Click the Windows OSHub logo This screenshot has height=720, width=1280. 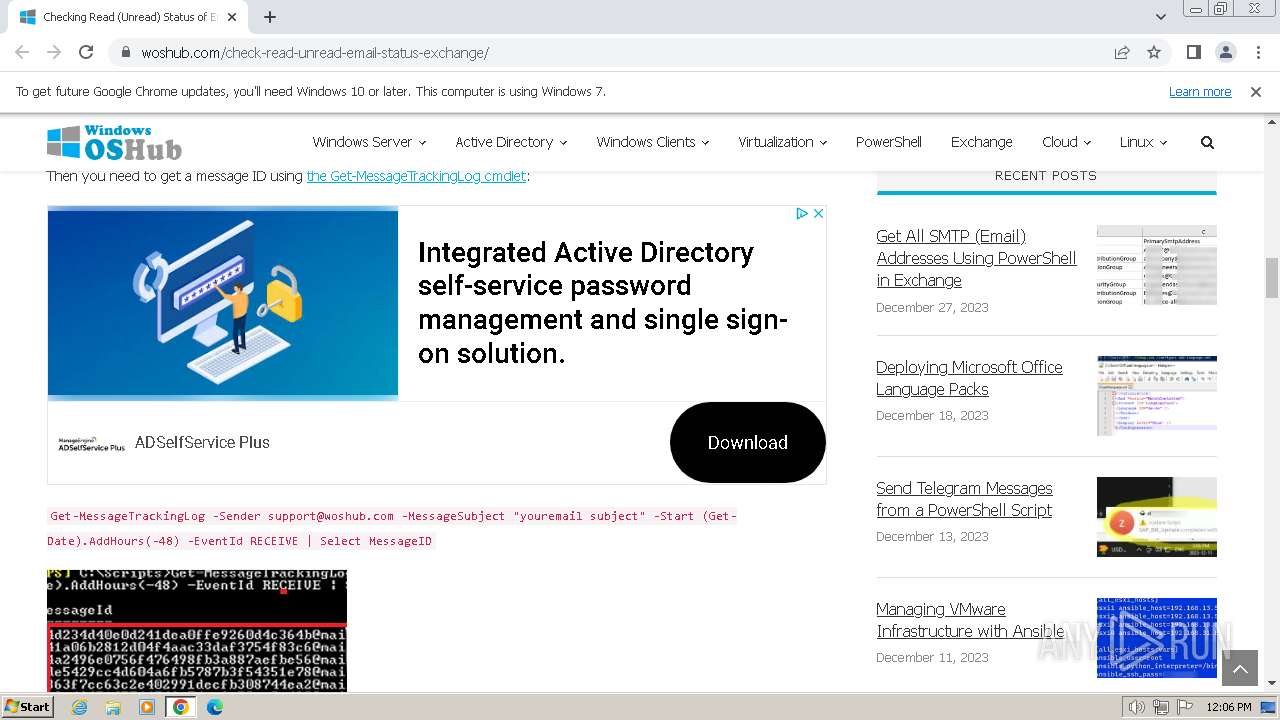coord(114,143)
